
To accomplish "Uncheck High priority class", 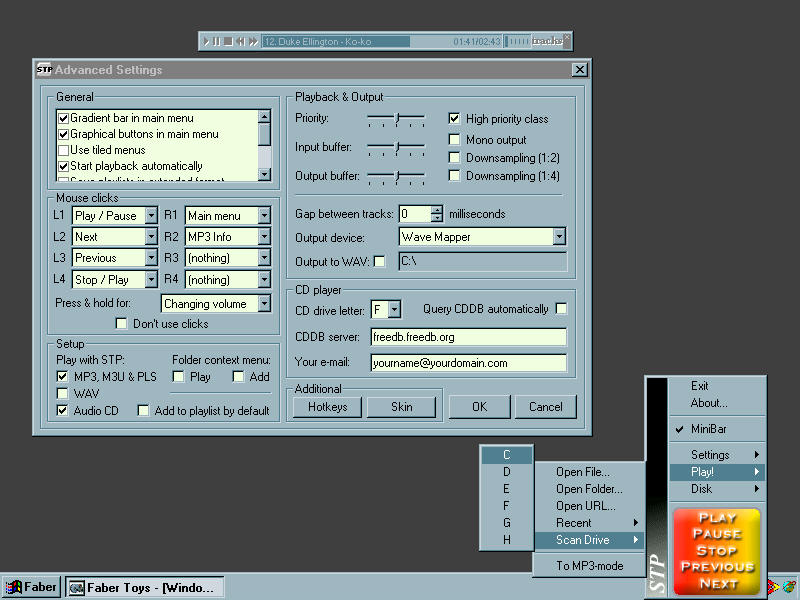I will (455, 118).
